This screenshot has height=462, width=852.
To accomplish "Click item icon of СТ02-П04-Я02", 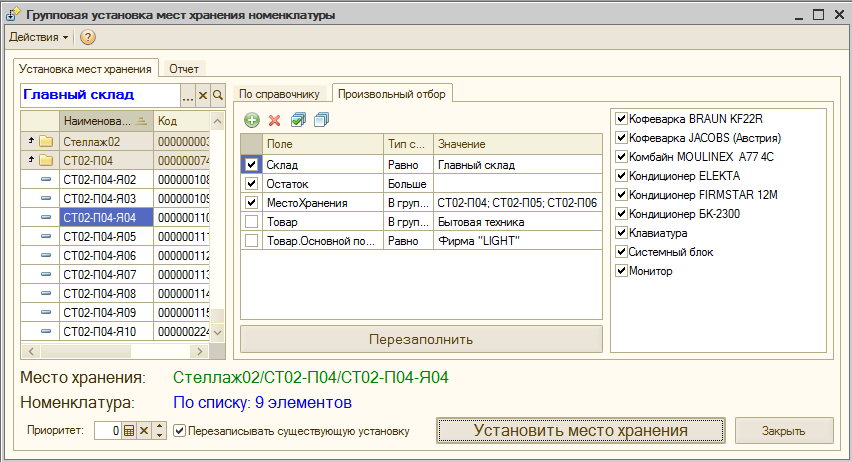I will tap(46, 179).
